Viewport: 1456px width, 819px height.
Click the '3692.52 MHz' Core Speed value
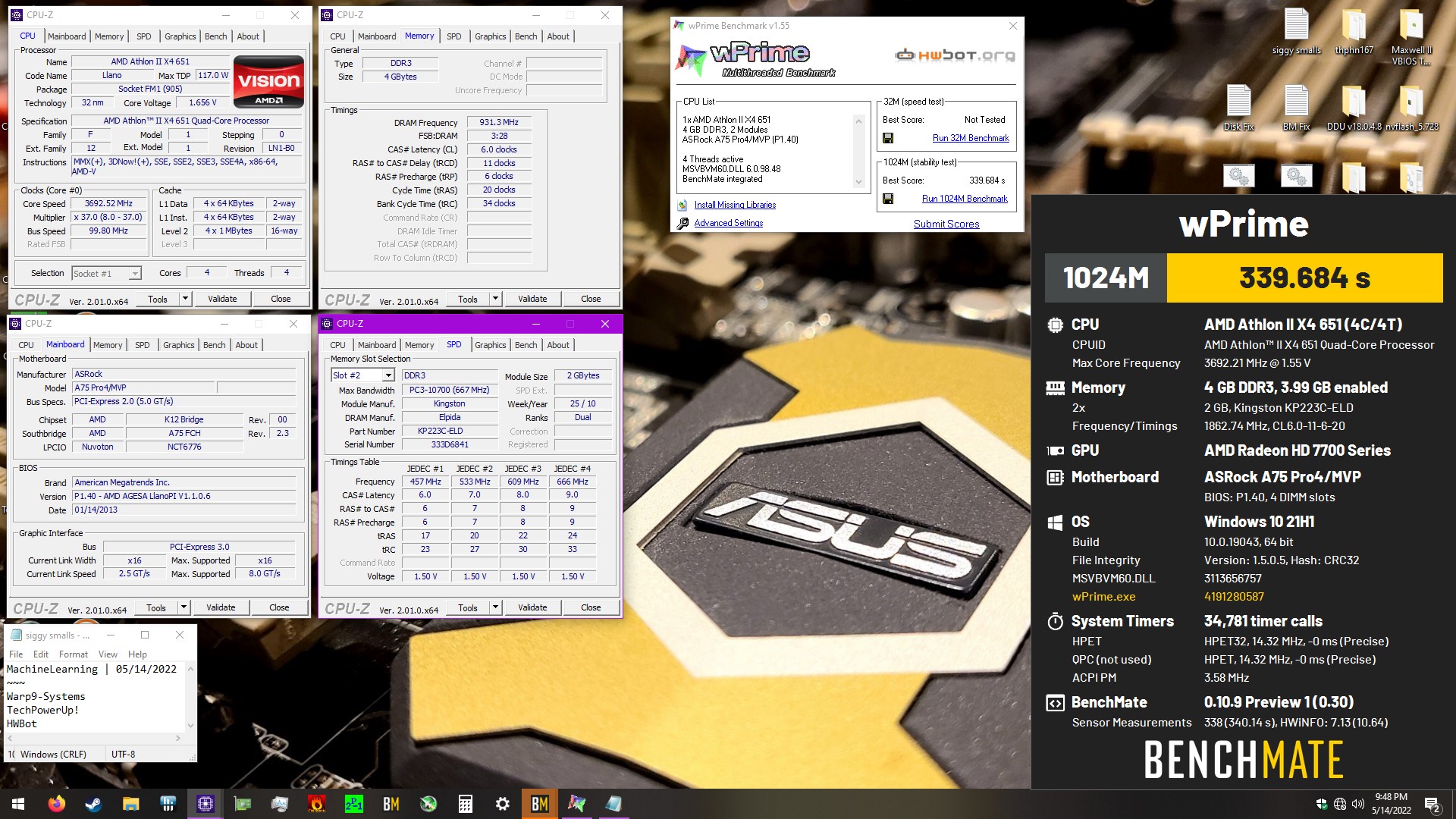point(108,203)
